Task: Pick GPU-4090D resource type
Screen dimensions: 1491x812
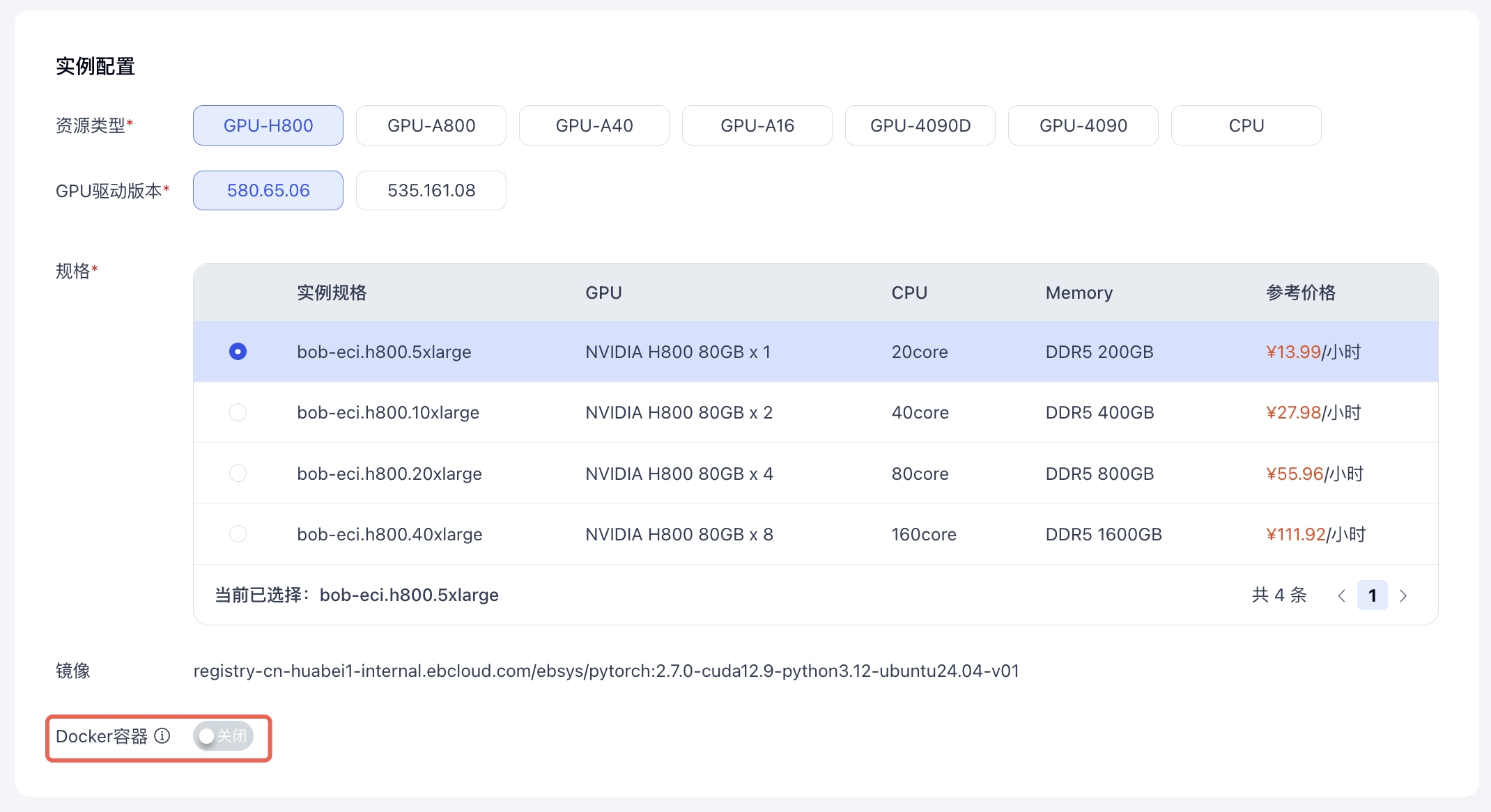Action: [920, 125]
